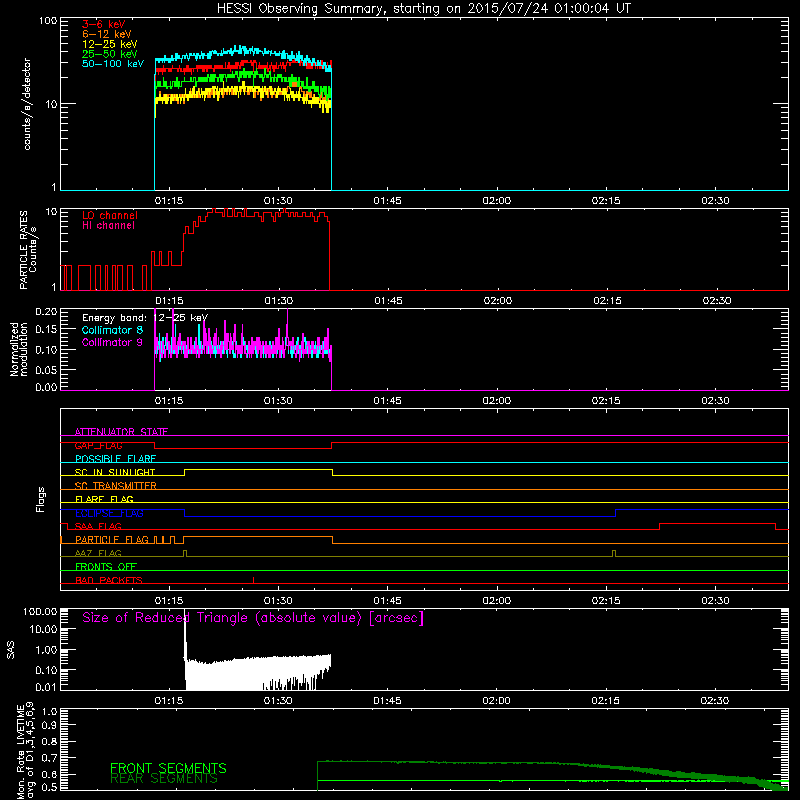Click the counts/s/detector axis label

tap(27, 104)
